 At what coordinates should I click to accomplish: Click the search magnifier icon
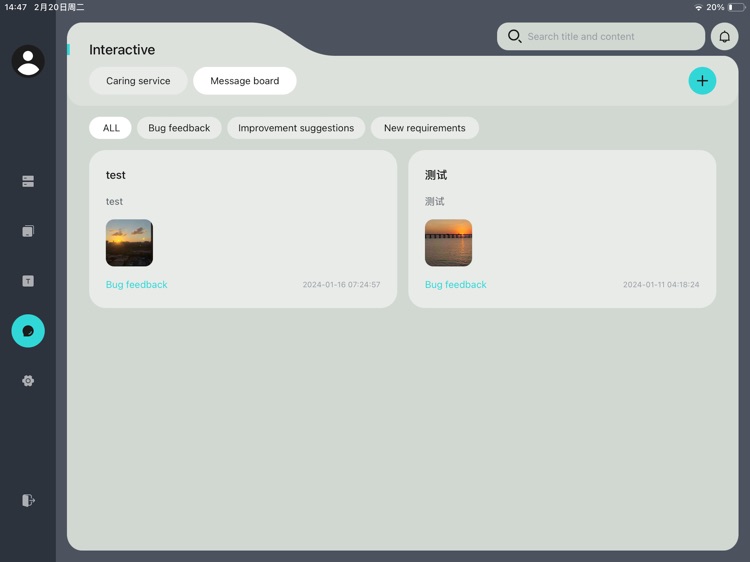pos(515,36)
